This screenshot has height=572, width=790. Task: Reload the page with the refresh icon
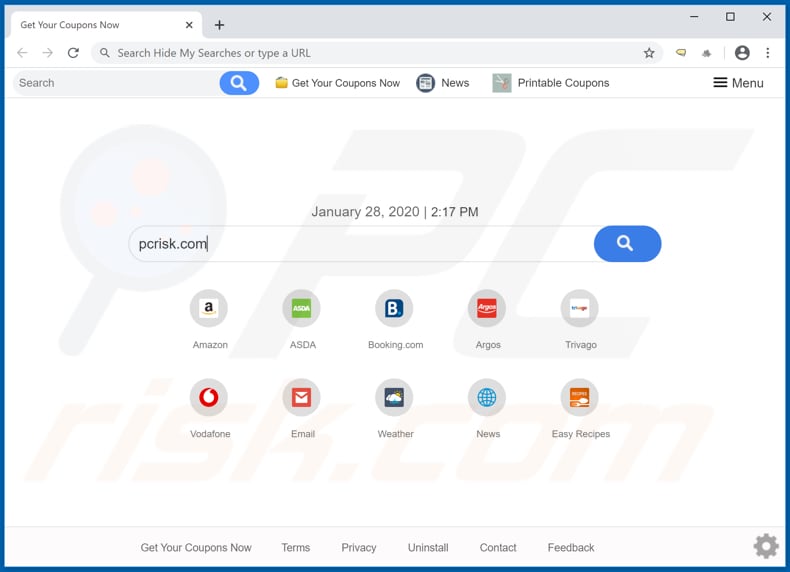tap(74, 53)
